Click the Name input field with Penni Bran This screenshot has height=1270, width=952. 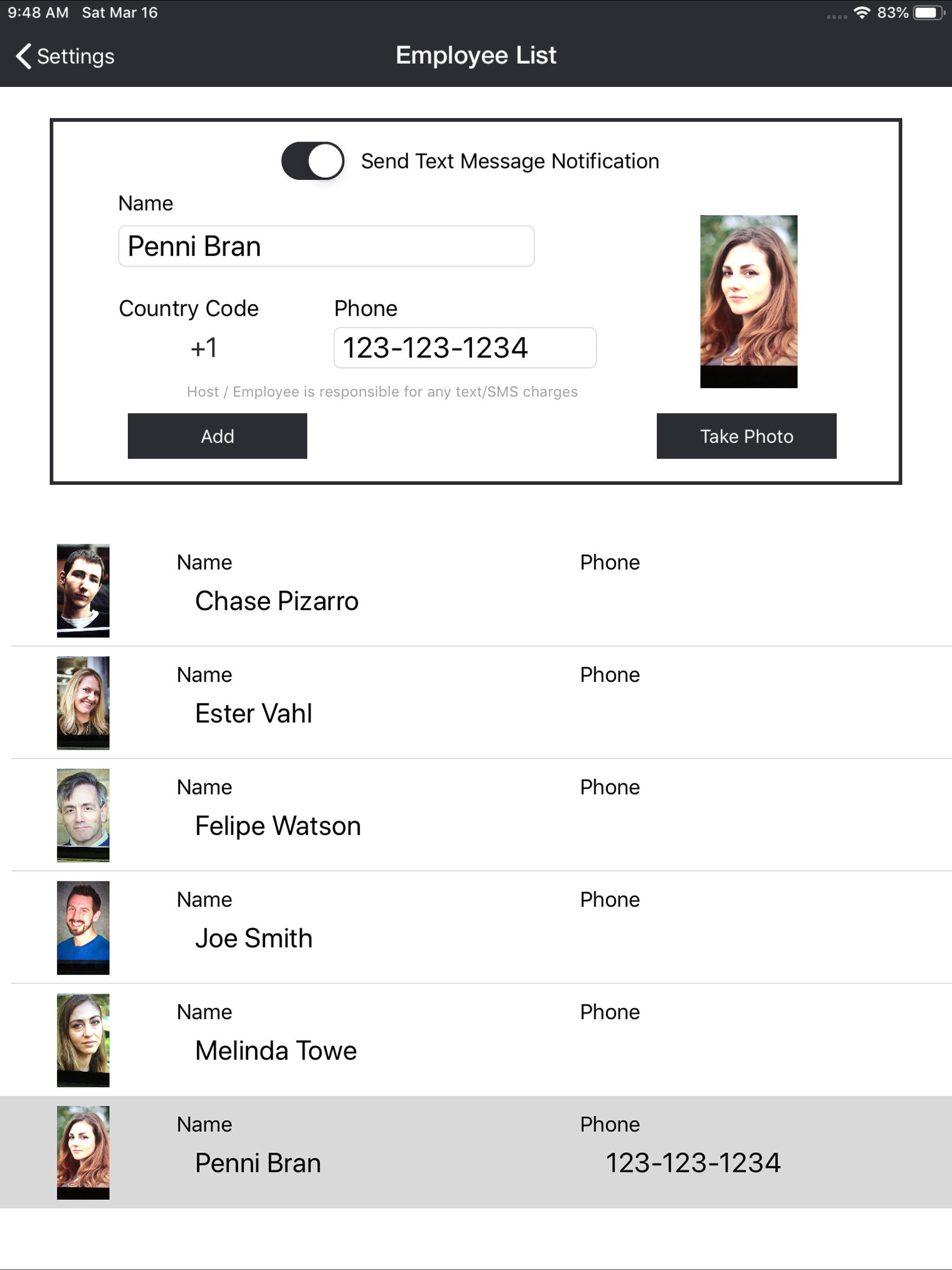[326, 246]
